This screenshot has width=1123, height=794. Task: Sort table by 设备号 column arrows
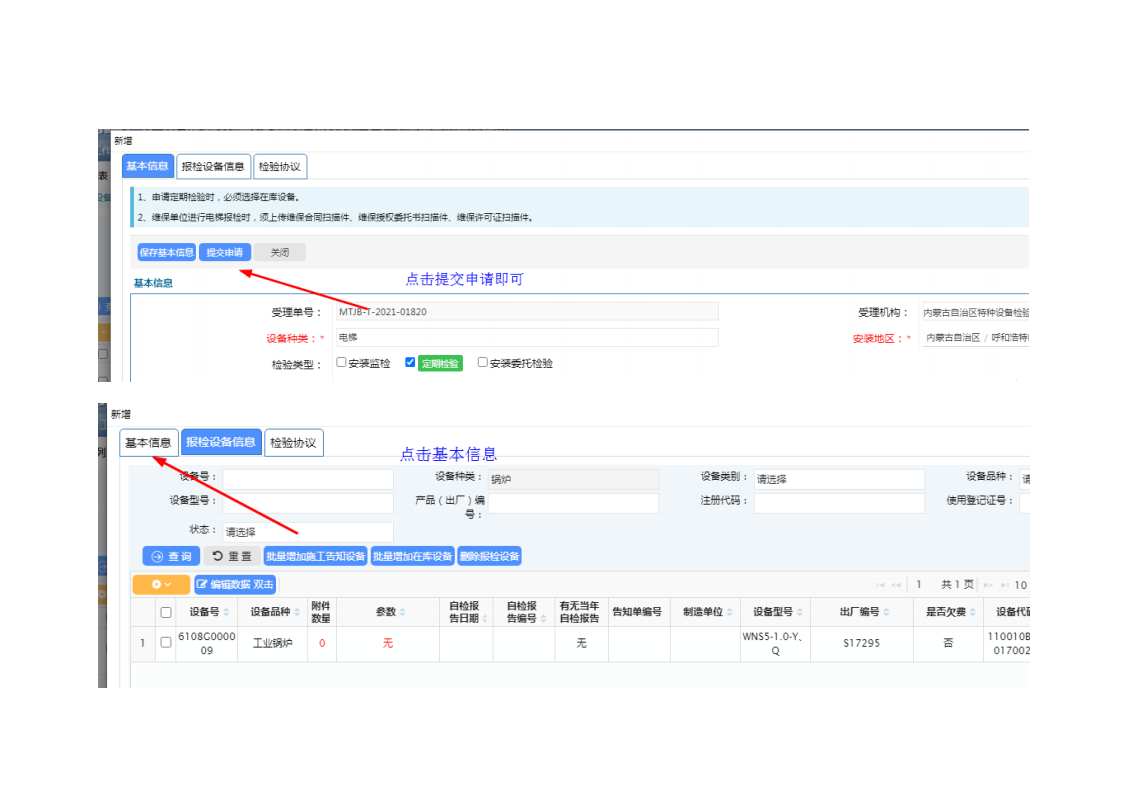226,612
